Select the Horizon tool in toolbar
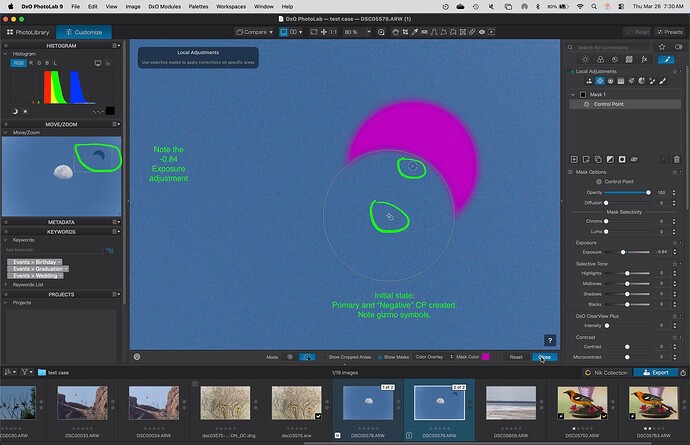This screenshot has width=690, height=445. (424, 32)
